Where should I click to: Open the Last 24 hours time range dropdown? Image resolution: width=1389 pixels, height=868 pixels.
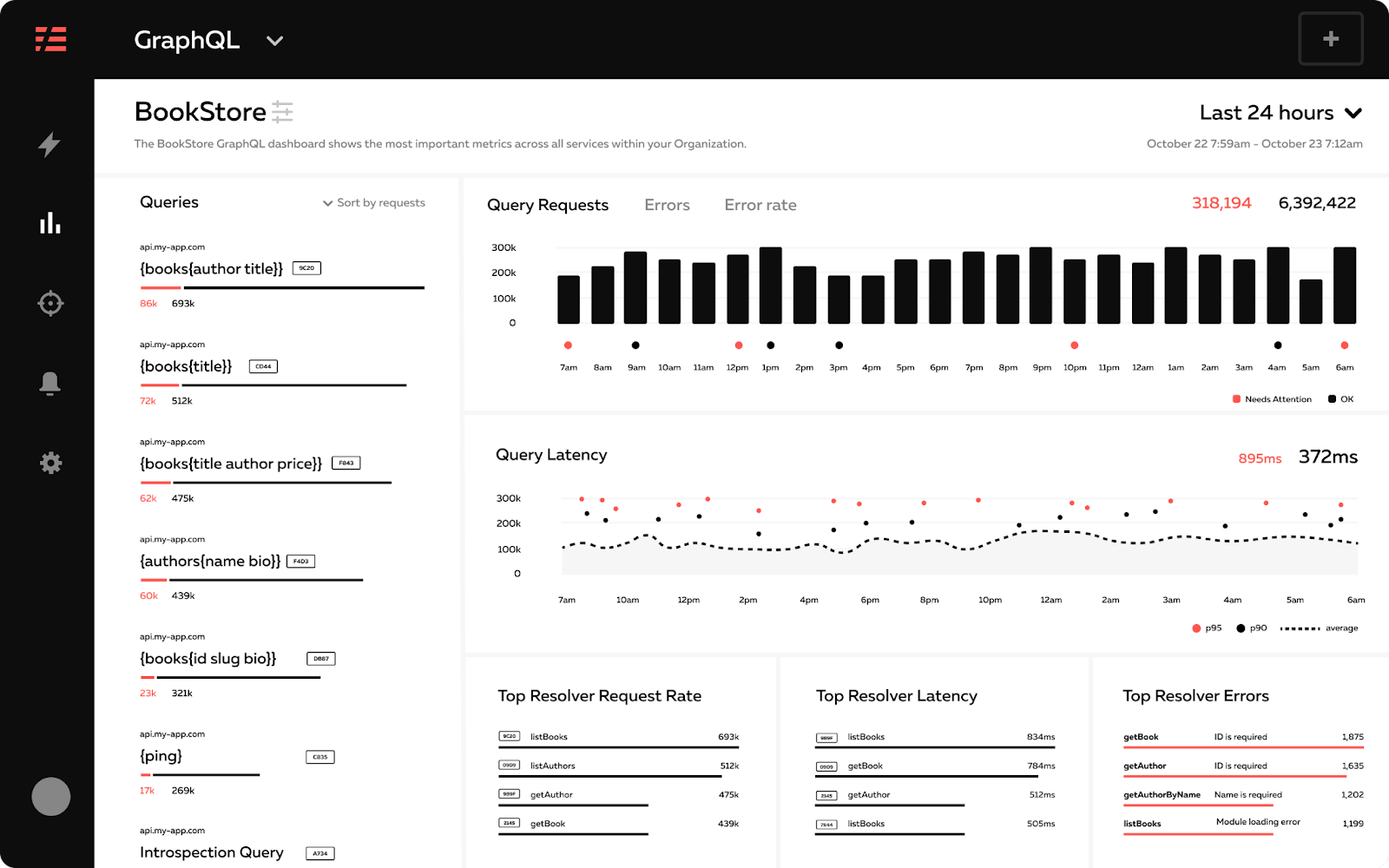pos(1280,113)
